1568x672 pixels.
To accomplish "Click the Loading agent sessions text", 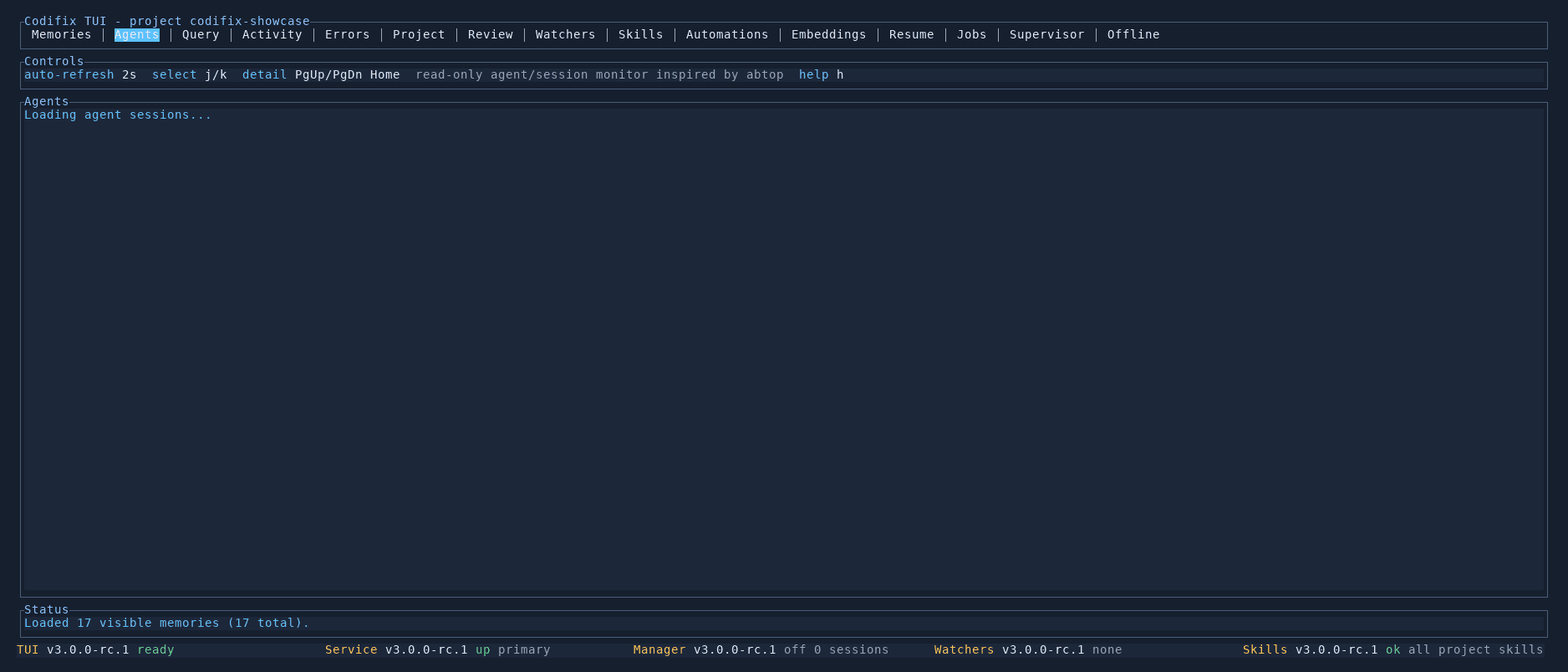I will point(118,115).
